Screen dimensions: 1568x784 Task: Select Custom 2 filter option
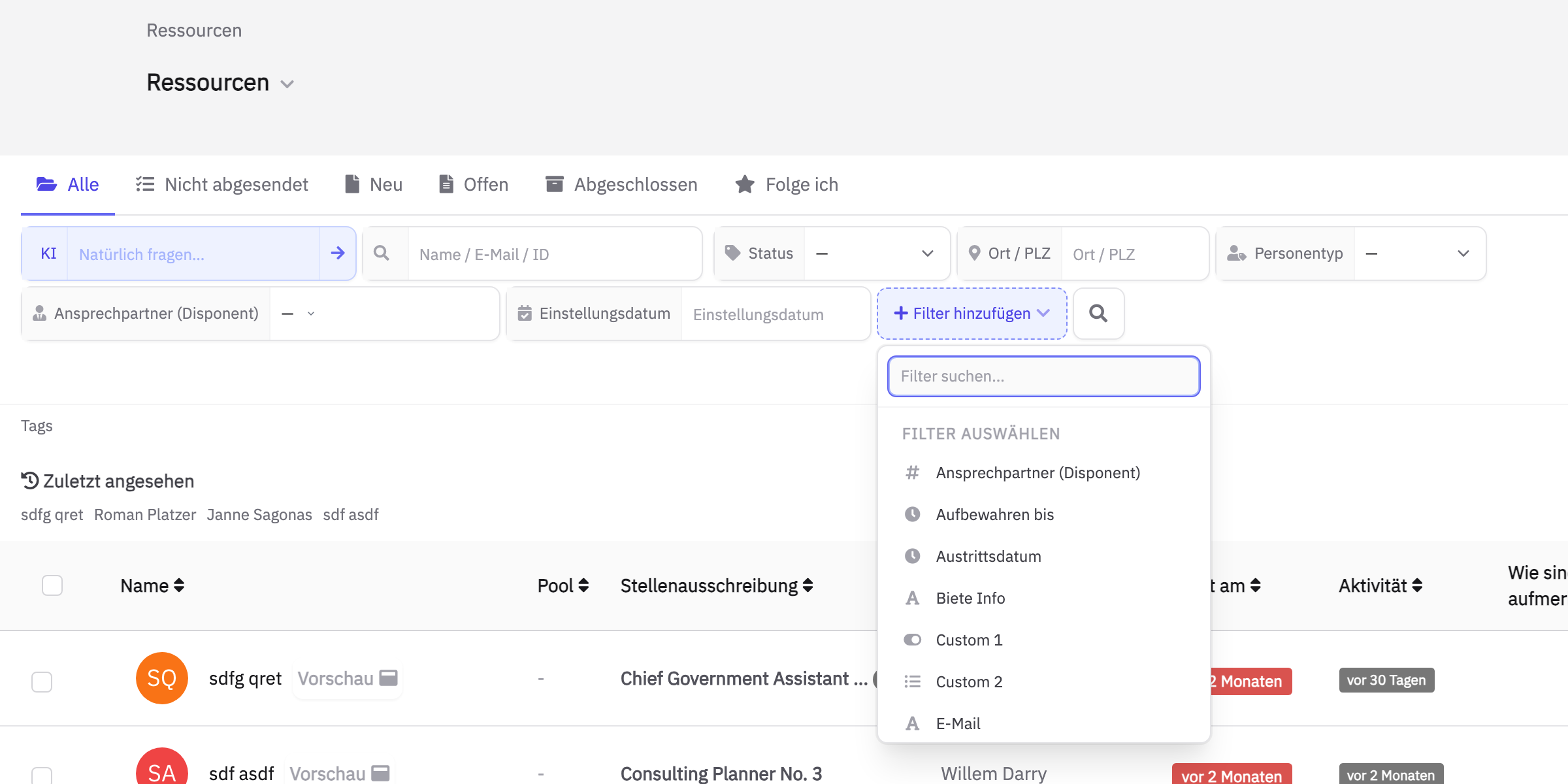(x=1044, y=681)
